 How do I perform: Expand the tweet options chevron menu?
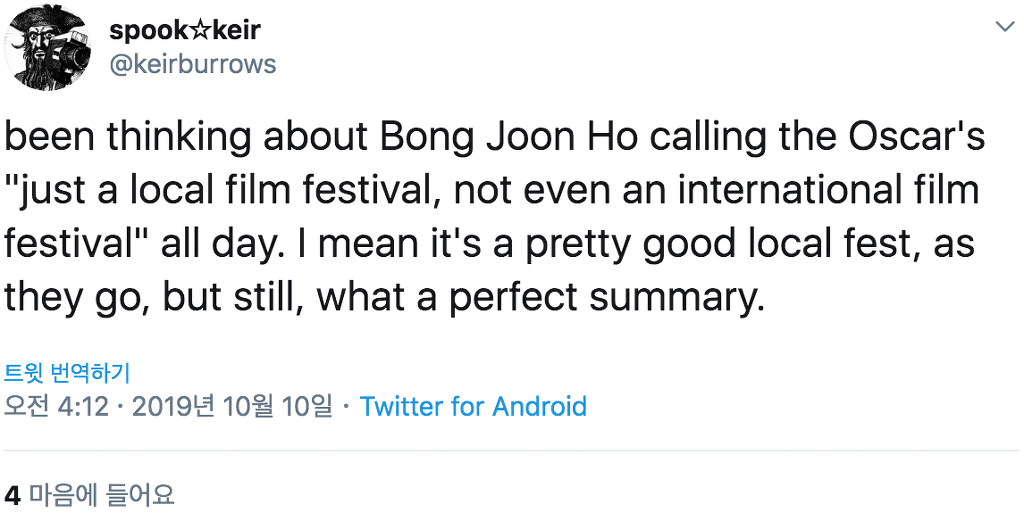(1003, 25)
